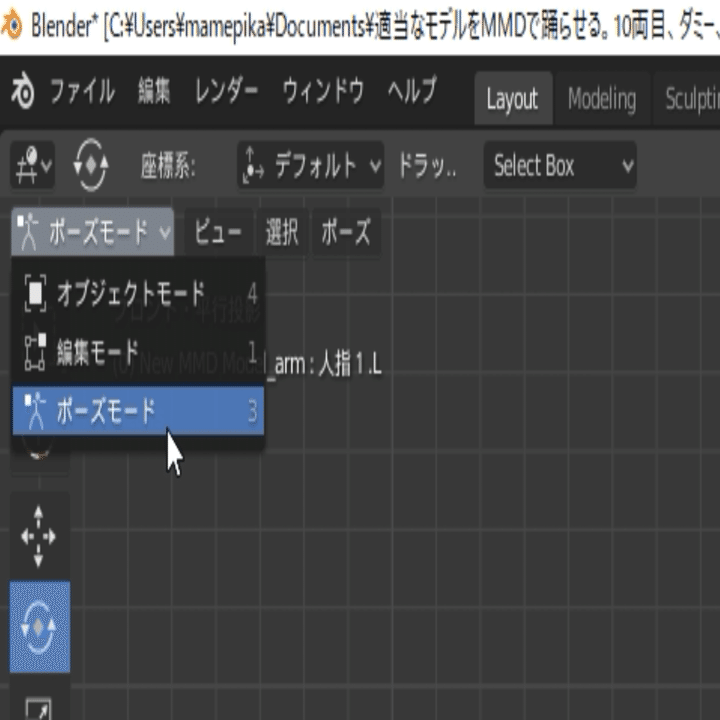Select the Move tool in toolbar
The image size is (720, 720).
tap(39, 536)
